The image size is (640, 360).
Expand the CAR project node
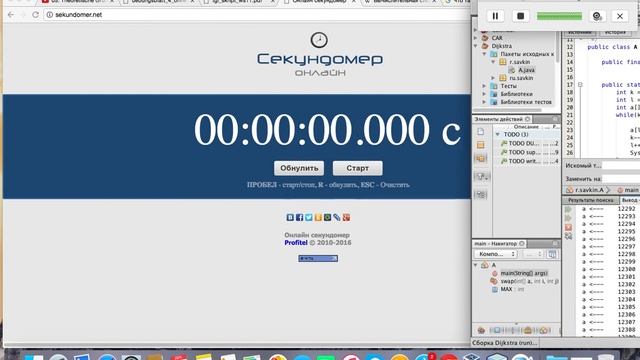tap(476, 38)
